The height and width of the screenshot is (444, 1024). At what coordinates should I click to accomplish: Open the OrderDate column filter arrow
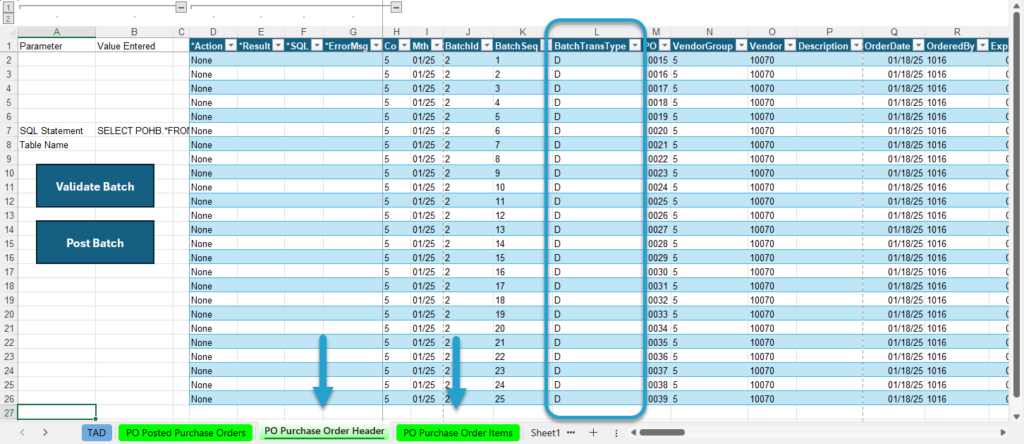tap(918, 46)
